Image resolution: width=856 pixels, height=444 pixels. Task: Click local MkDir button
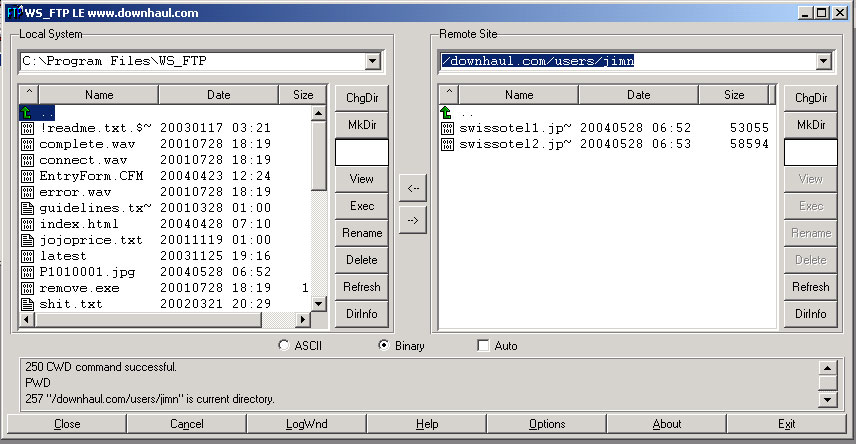click(x=361, y=125)
